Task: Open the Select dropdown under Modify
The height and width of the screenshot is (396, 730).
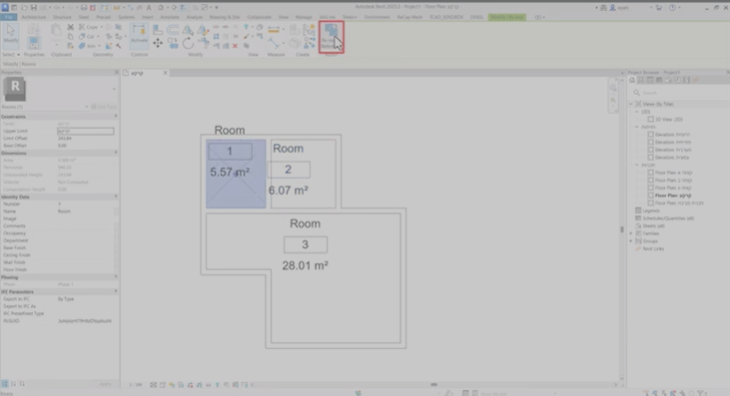Action: click(11, 55)
